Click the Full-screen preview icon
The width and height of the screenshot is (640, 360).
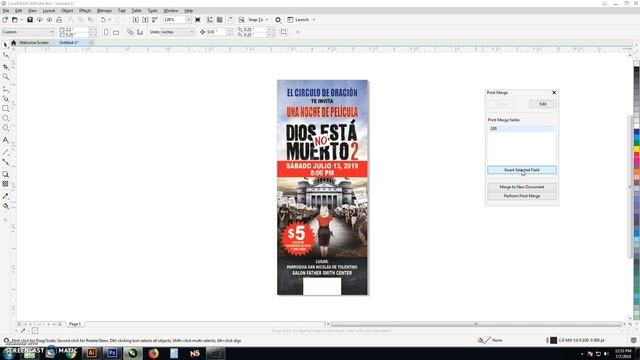tap(198, 20)
